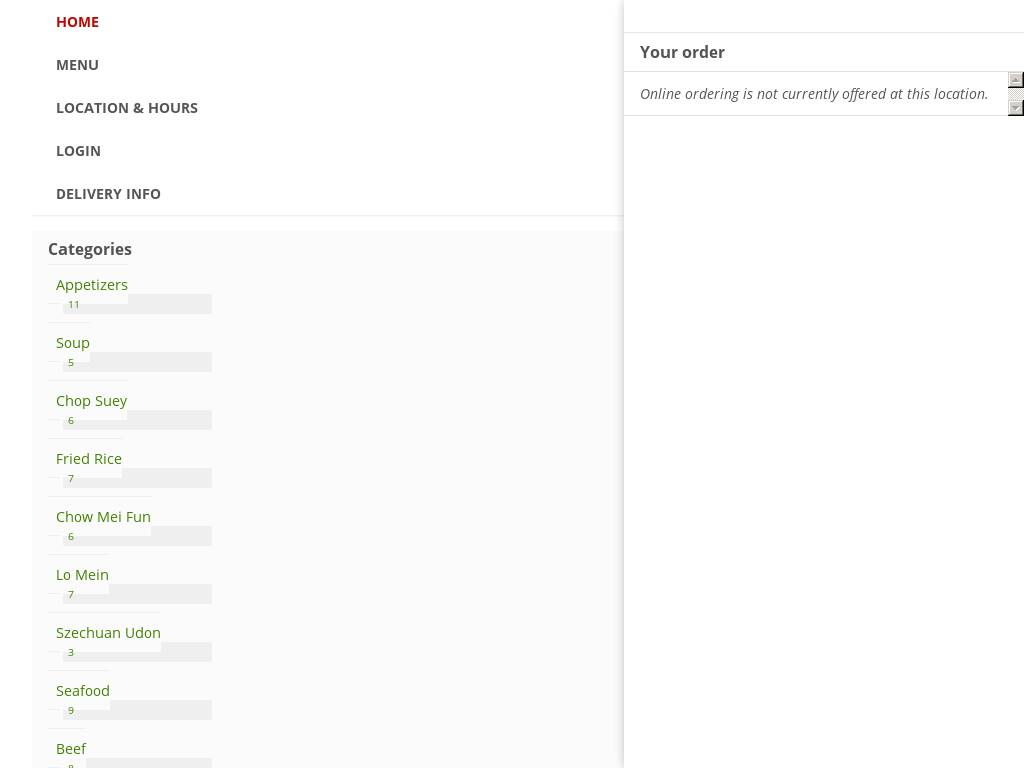Open the MENU navigation item

[x=77, y=65]
